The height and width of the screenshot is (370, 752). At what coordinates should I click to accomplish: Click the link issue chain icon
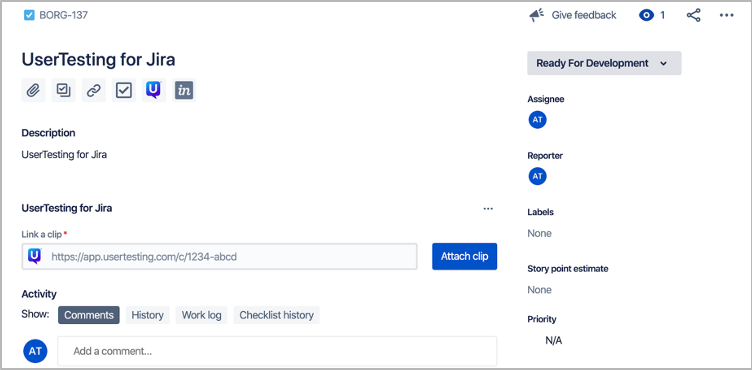coord(94,90)
